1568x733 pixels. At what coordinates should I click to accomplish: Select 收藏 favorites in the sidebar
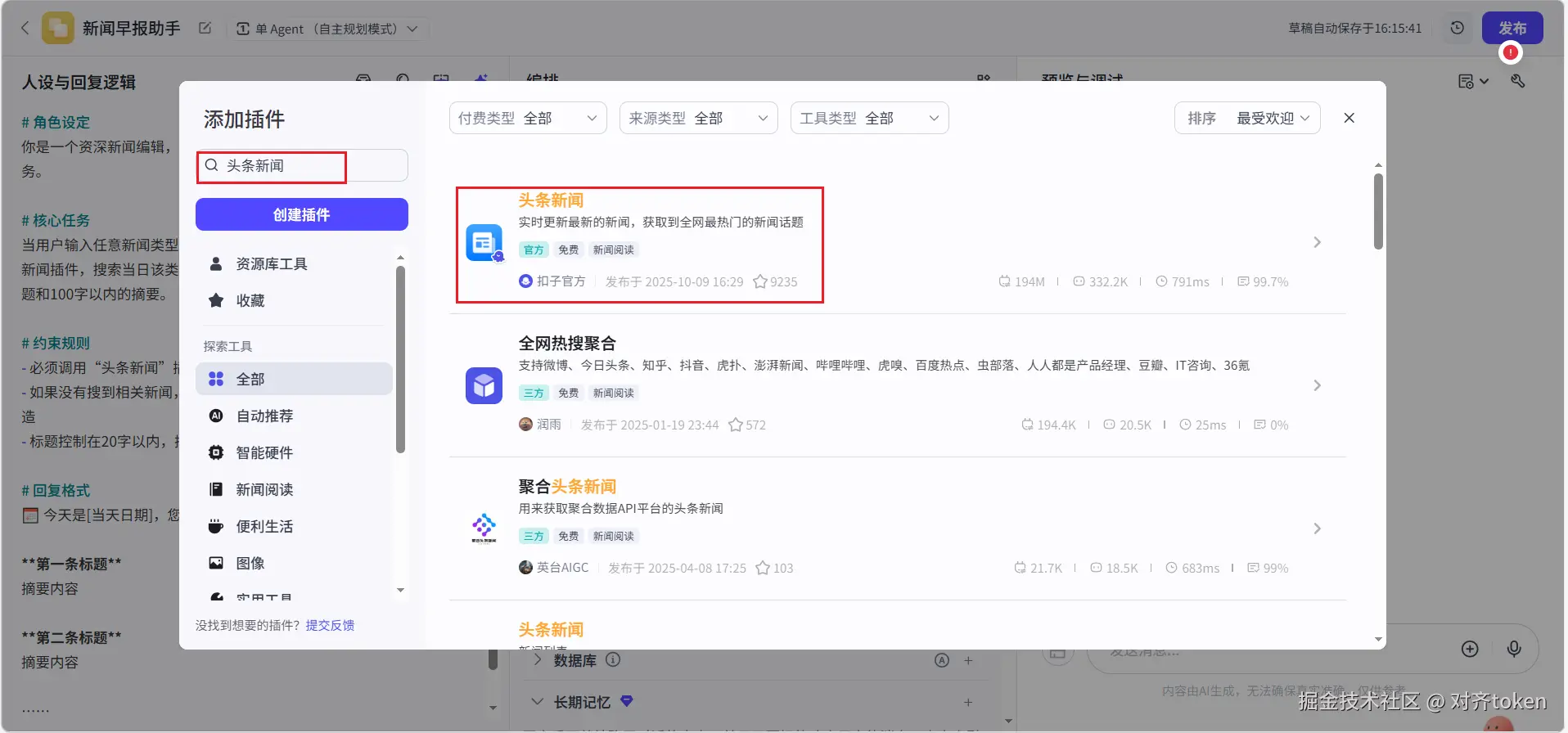294,300
